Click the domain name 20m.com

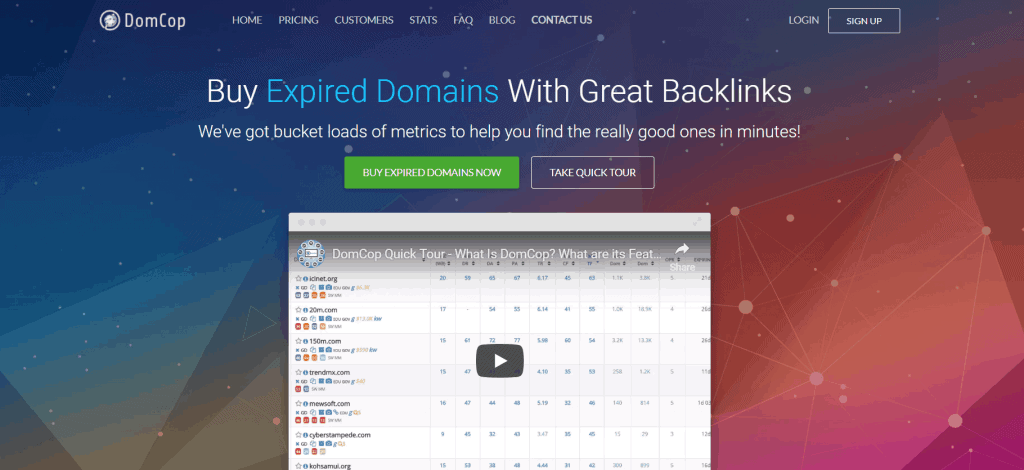(x=323, y=310)
